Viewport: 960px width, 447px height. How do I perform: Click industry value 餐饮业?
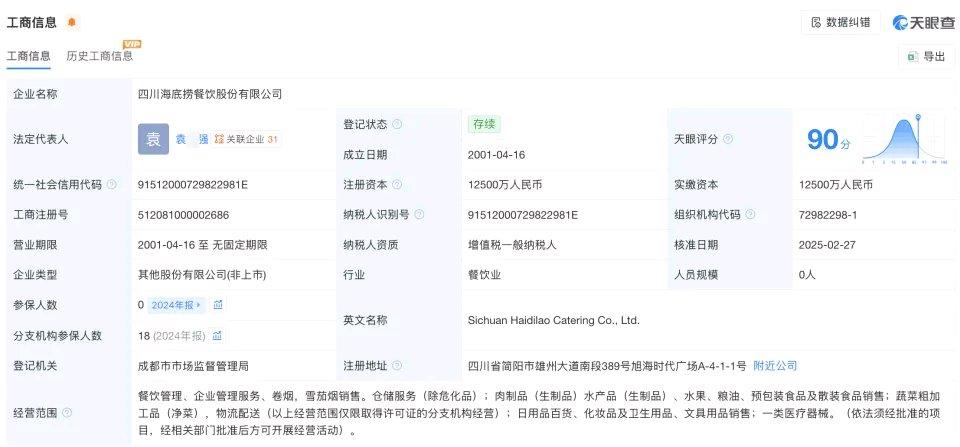pyautogui.click(x=484, y=275)
